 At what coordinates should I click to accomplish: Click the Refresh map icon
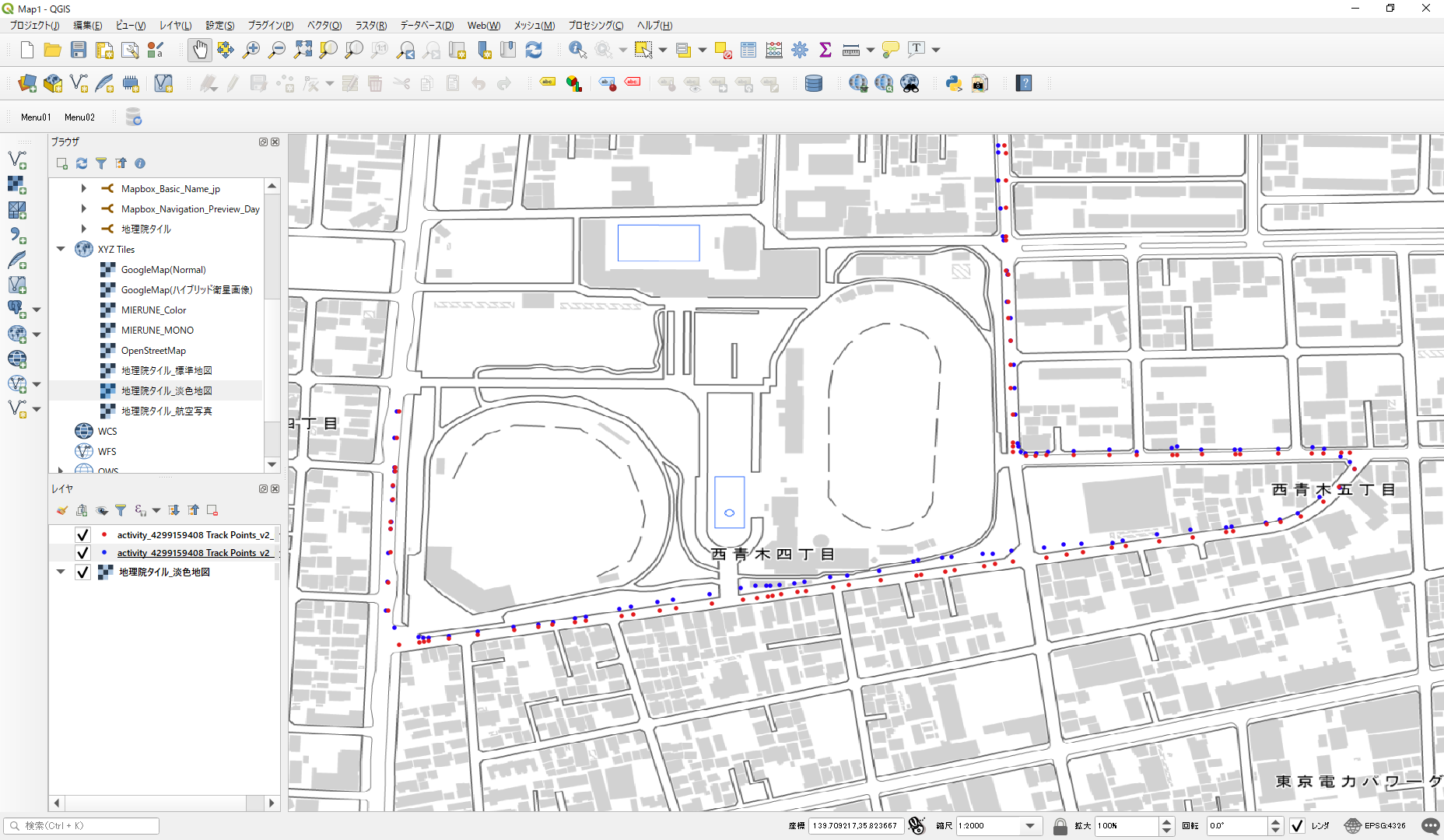pyautogui.click(x=534, y=50)
